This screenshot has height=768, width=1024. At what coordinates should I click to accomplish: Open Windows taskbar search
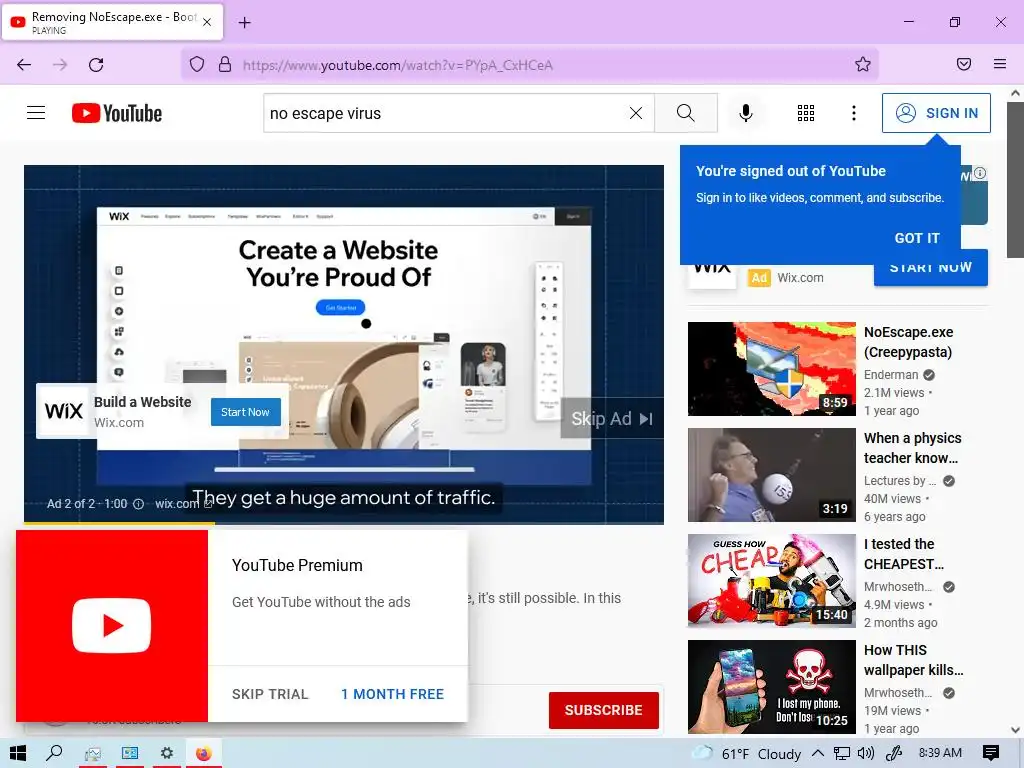coord(55,753)
